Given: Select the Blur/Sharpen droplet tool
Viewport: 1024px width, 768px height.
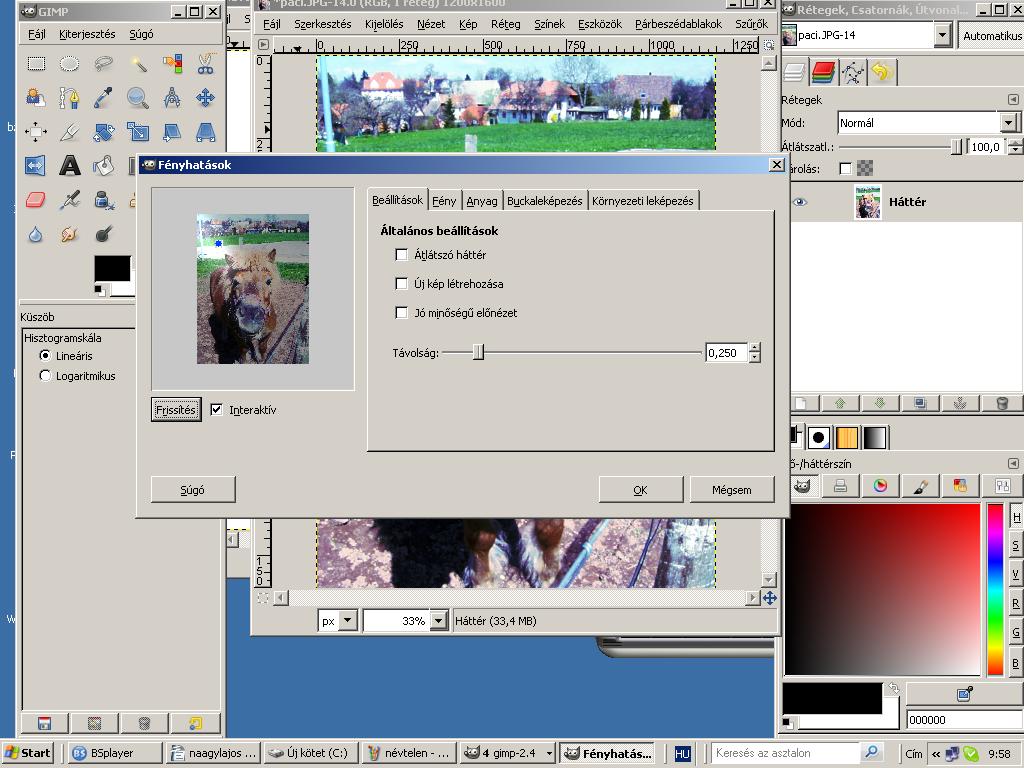Looking at the screenshot, I should 36,234.
